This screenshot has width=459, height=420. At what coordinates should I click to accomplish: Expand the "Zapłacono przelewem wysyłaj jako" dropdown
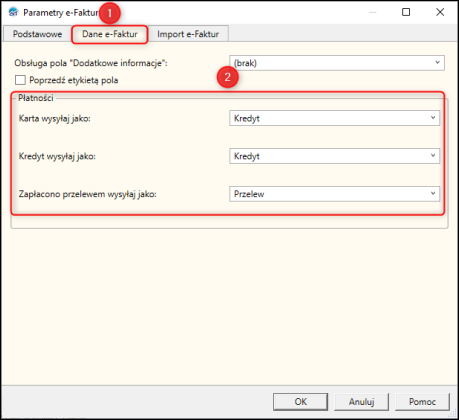pos(334,194)
